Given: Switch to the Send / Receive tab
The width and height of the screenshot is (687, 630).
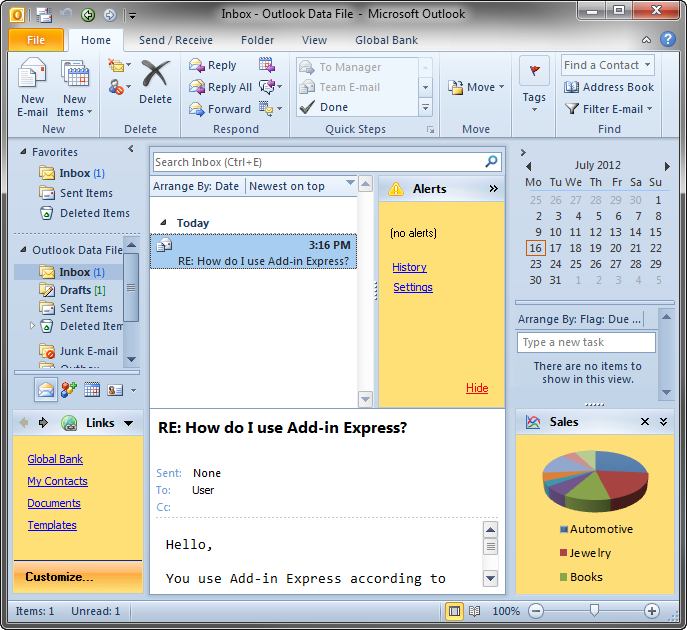Looking at the screenshot, I should 176,40.
